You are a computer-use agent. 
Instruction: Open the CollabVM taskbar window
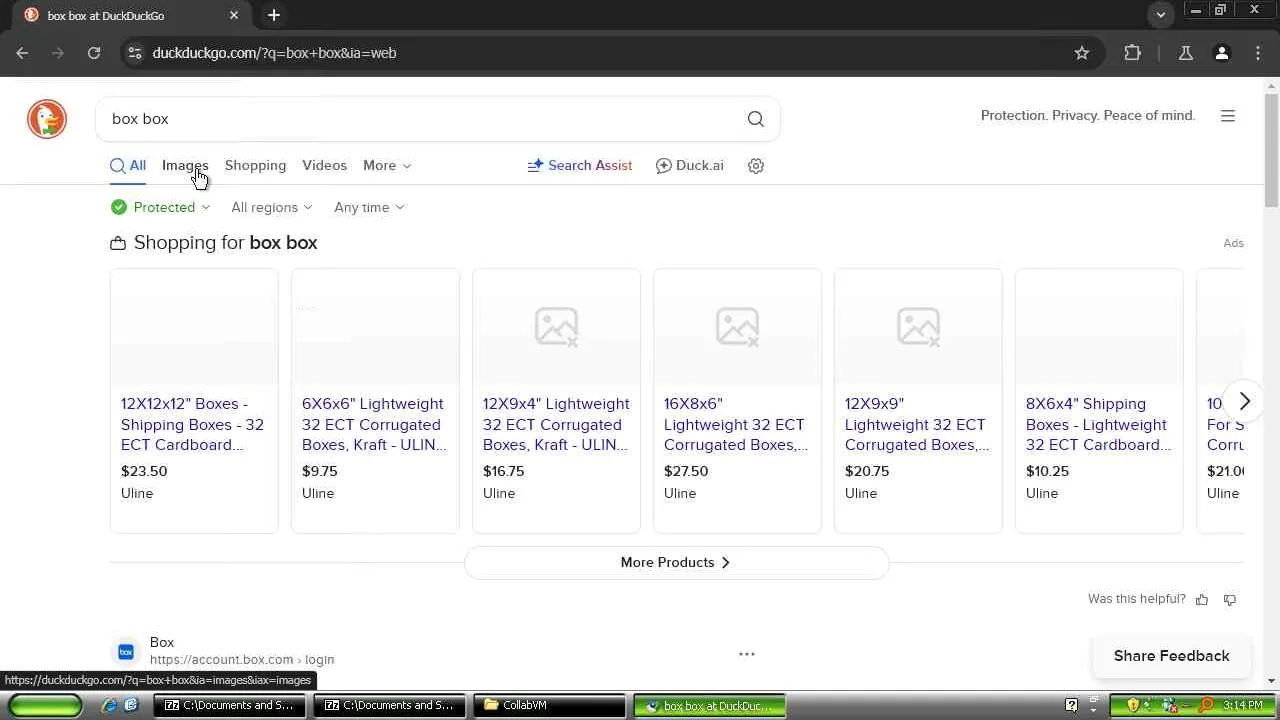pyautogui.click(x=548, y=705)
